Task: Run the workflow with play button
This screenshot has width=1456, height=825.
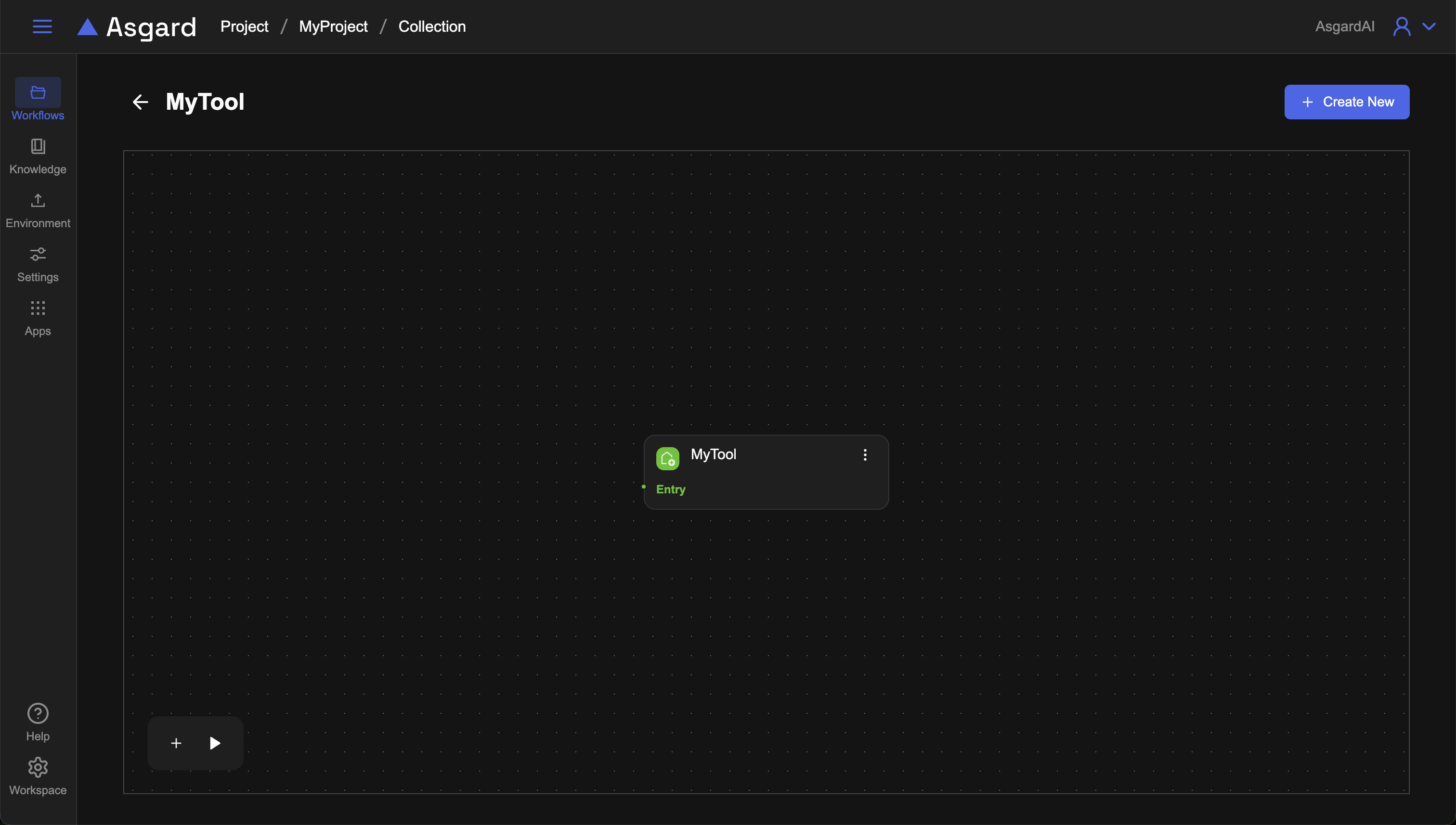Action: 215,743
